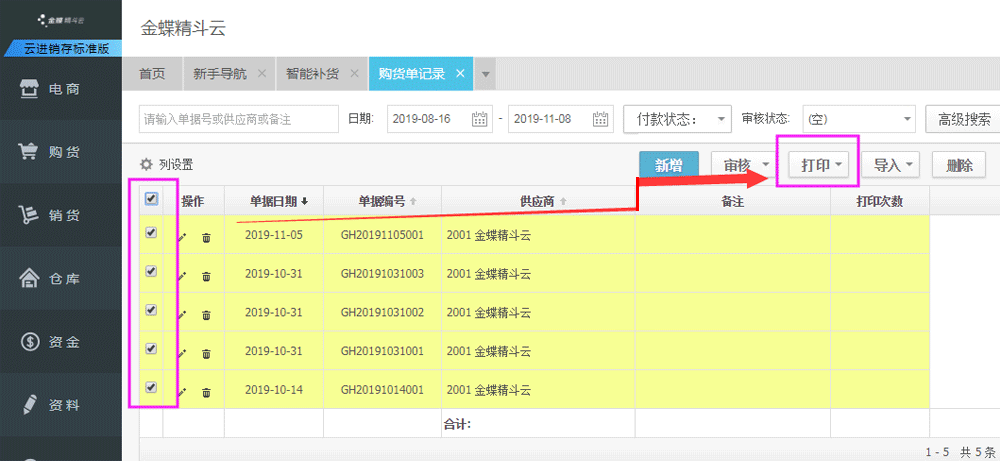1000x461 pixels.
Task: Sort by the 单据日期 column arrow
Action: point(305,201)
